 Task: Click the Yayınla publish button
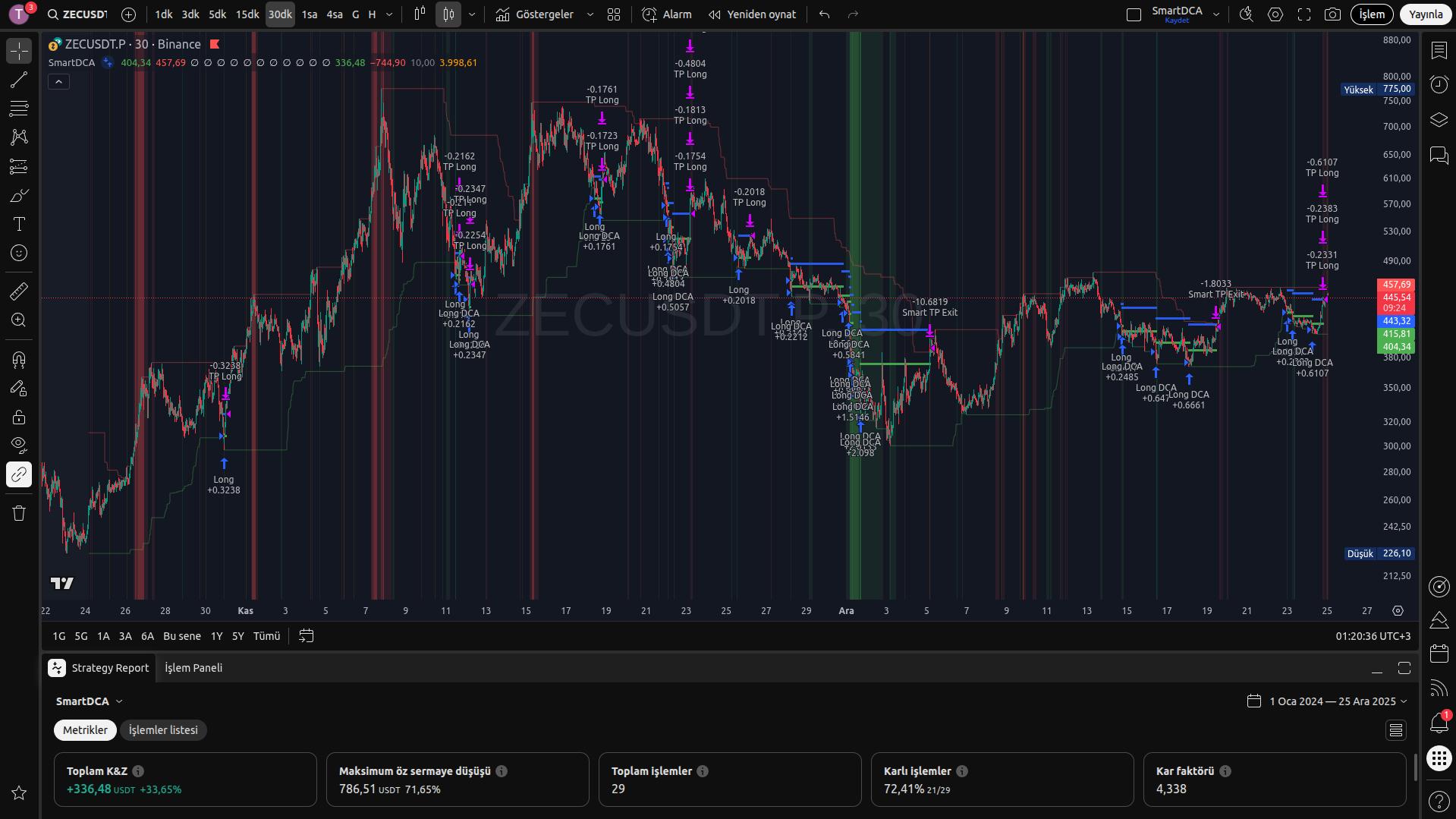(x=1425, y=14)
